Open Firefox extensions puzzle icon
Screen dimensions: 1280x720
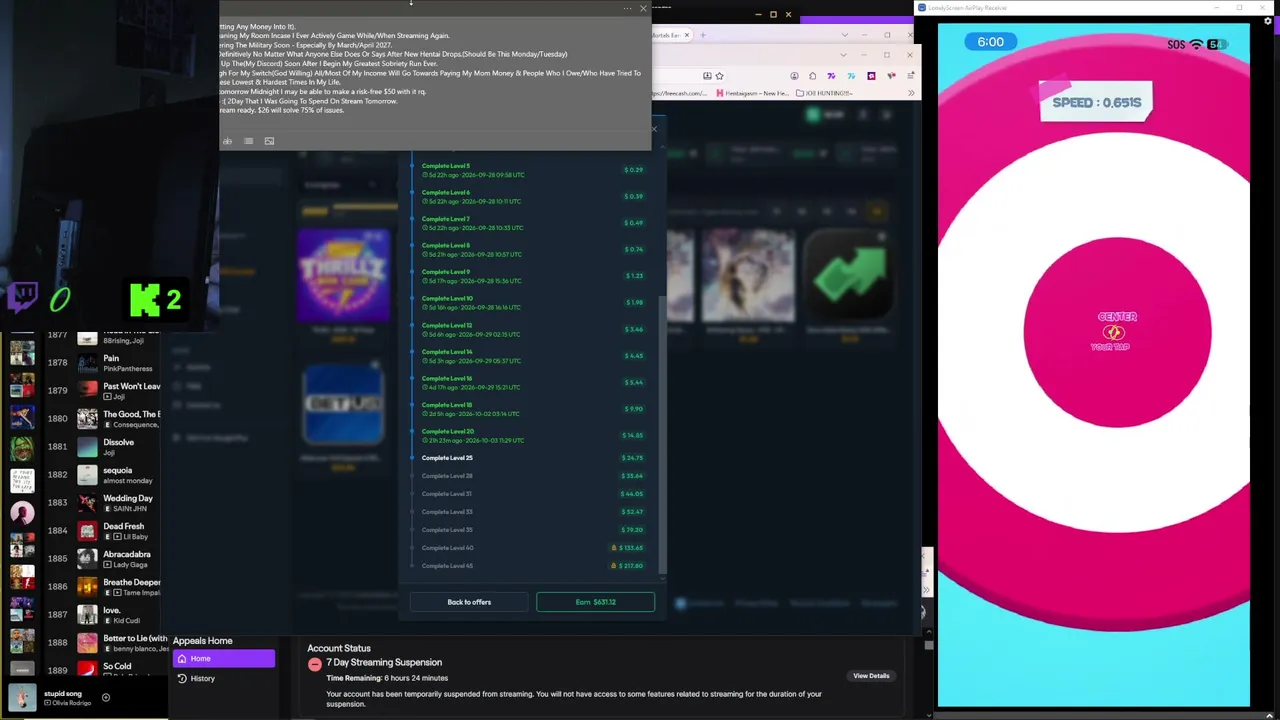click(812, 76)
